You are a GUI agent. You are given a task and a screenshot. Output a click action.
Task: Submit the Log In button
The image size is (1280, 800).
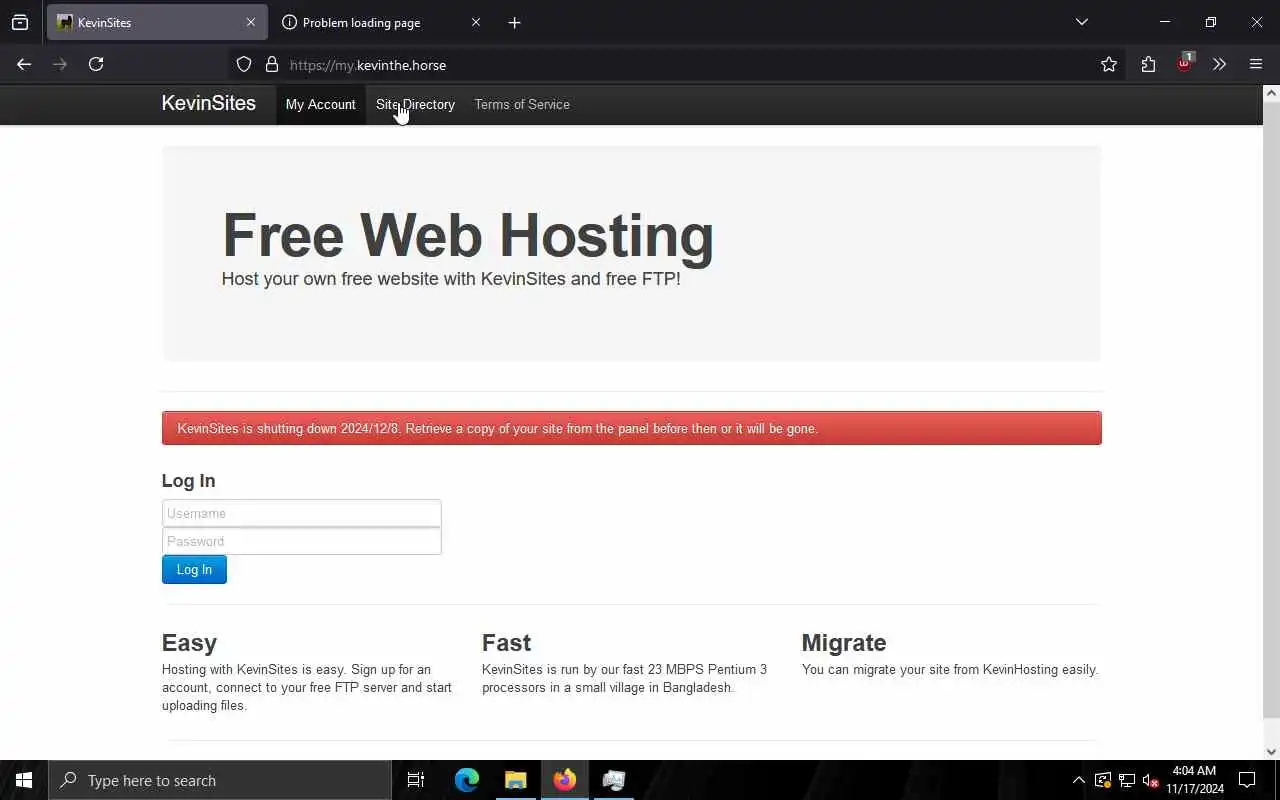194,569
